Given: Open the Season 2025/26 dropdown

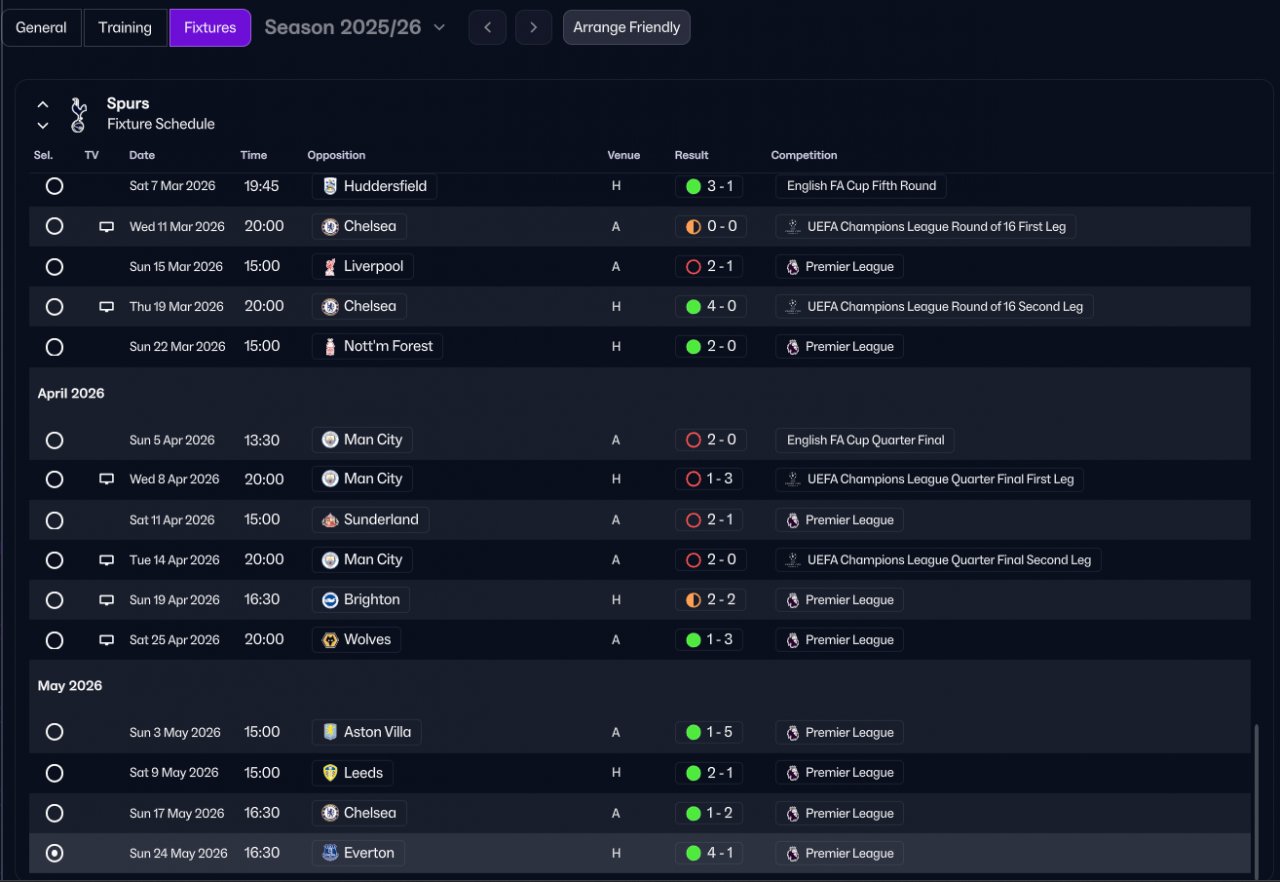Looking at the screenshot, I should pos(355,27).
